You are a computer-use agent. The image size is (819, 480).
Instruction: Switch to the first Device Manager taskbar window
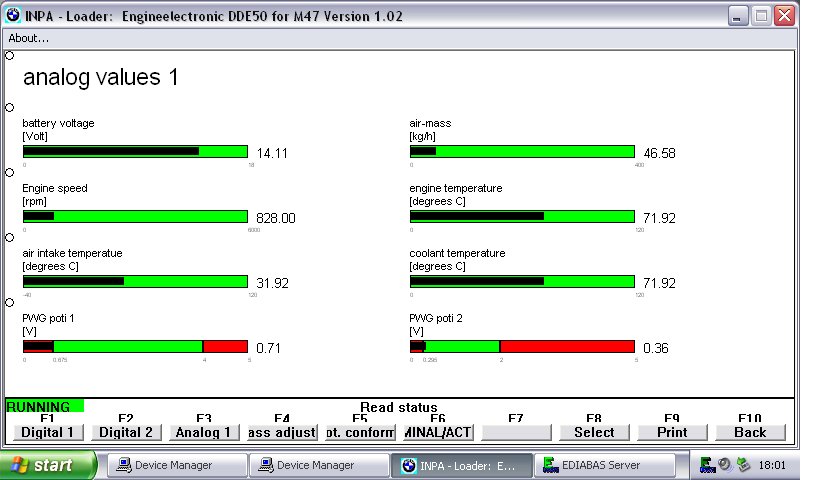tap(177, 465)
